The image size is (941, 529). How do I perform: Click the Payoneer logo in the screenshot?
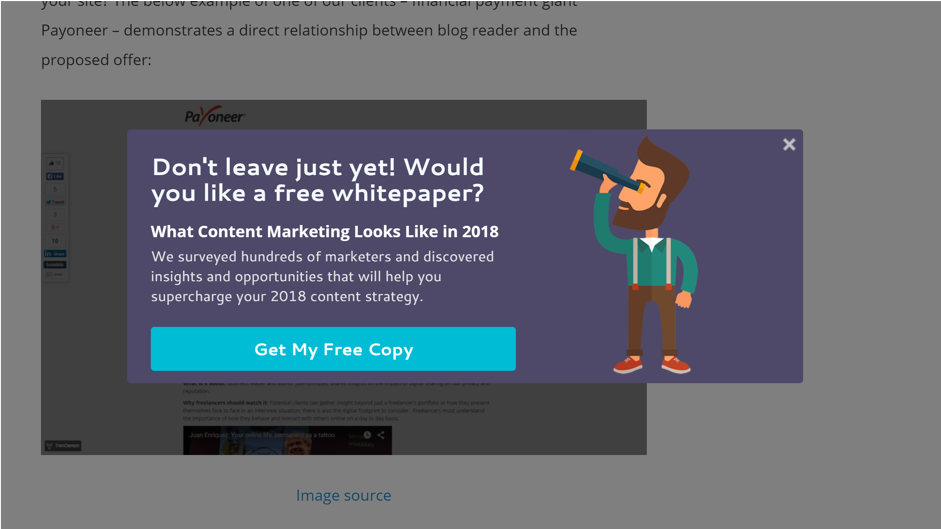click(214, 116)
